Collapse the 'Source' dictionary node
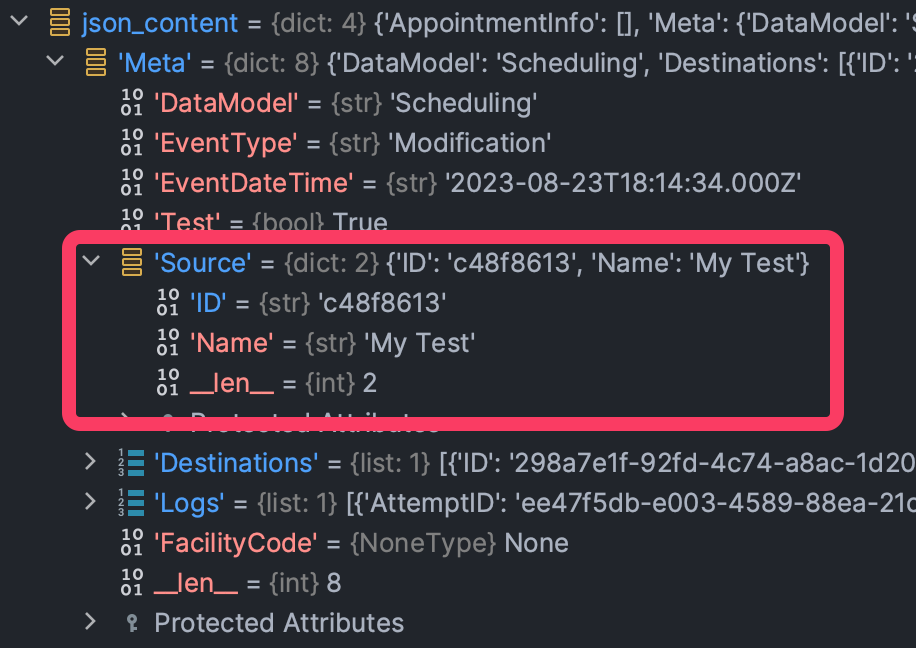 coord(91,262)
